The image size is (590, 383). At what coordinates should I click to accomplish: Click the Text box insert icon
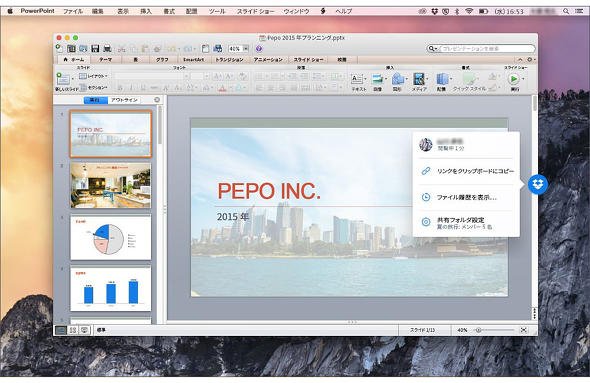(x=356, y=79)
